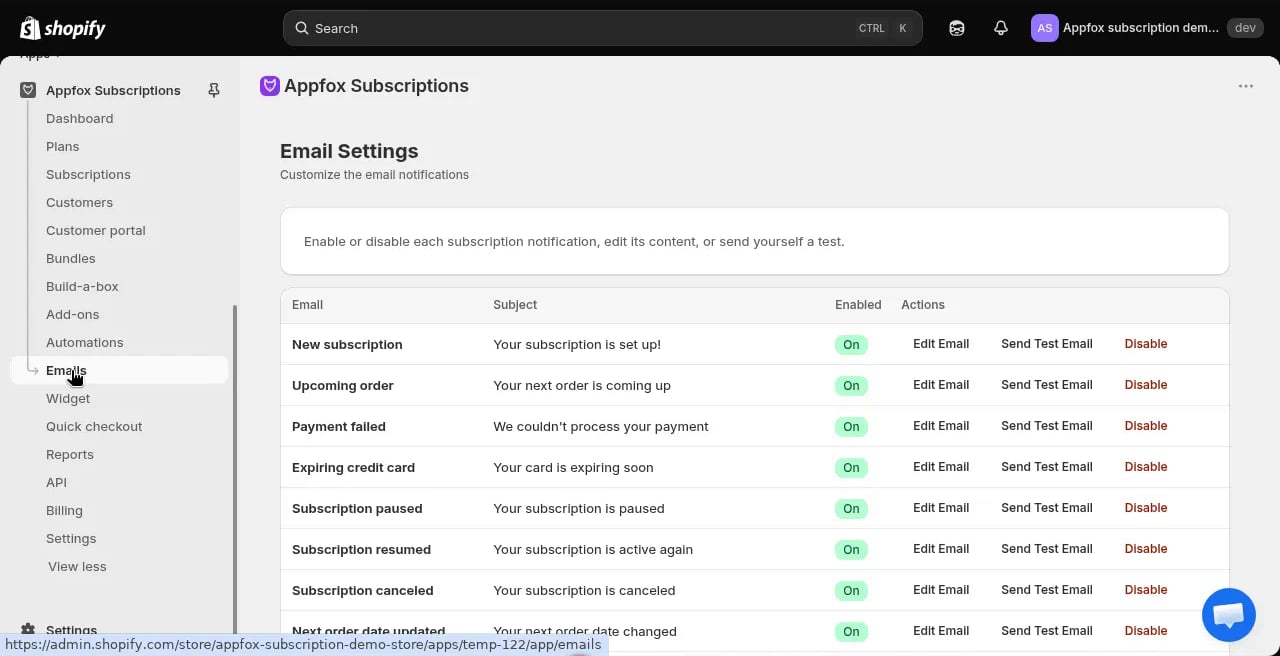Go to Dashboard in sidebar
The height and width of the screenshot is (656, 1280).
tap(79, 118)
